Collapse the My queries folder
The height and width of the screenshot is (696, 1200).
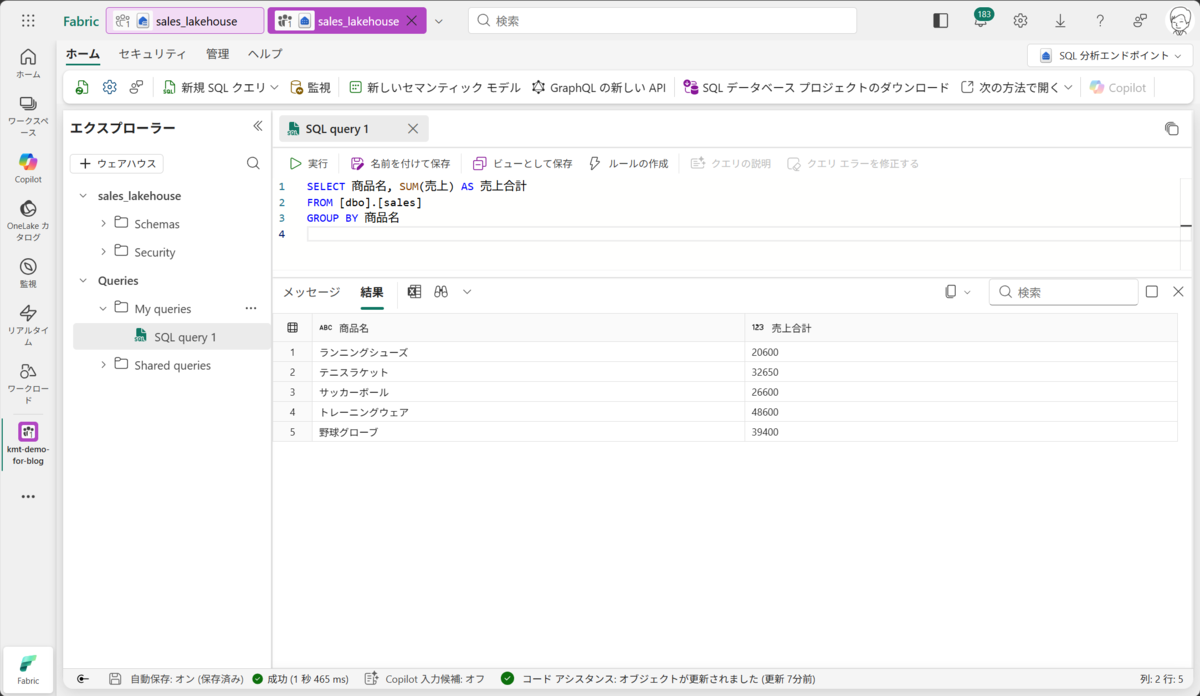[x=103, y=309]
